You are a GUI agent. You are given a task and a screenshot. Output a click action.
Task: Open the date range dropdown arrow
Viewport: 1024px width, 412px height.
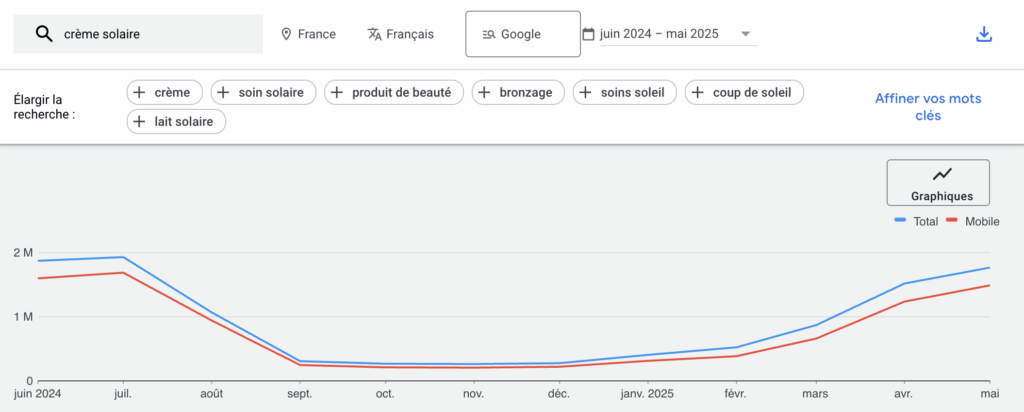(745, 34)
